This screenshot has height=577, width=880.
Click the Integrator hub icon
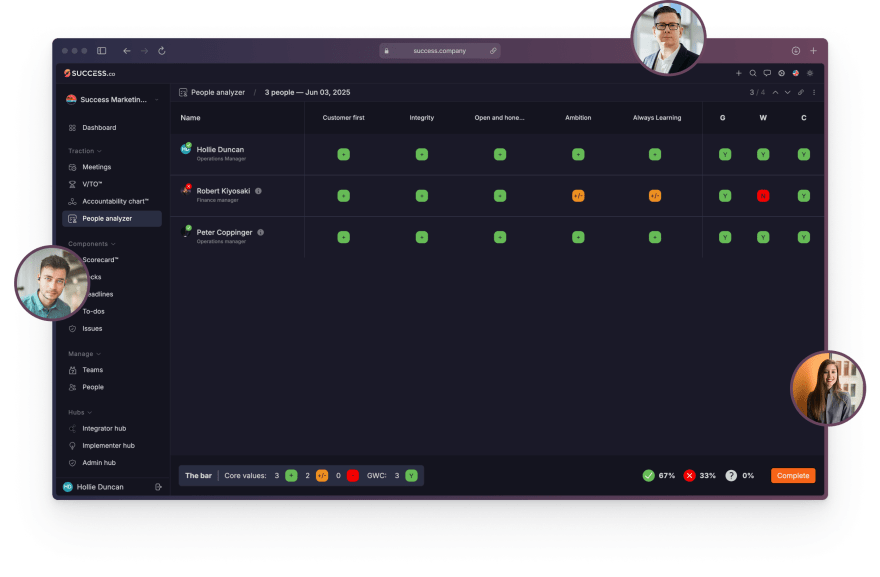click(72, 429)
